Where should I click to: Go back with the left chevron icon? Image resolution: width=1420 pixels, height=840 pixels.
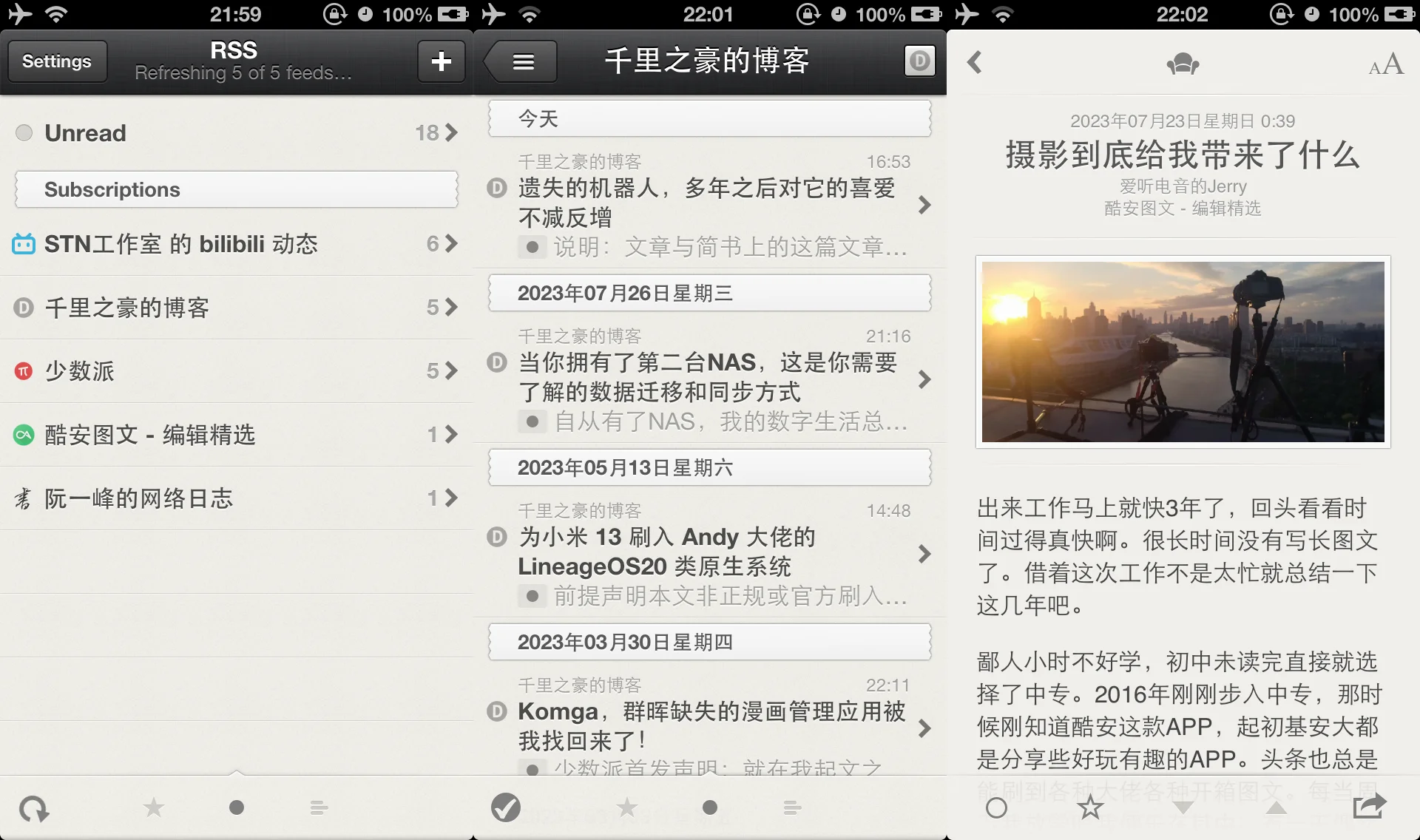pyautogui.click(x=976, y=62)
